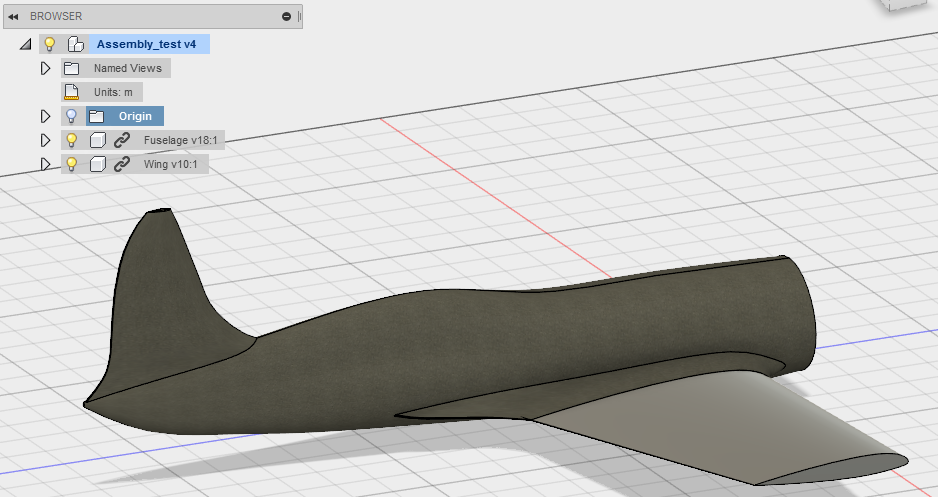Expand the Named Views folder

pyautogui.click(x=45, y=68)
